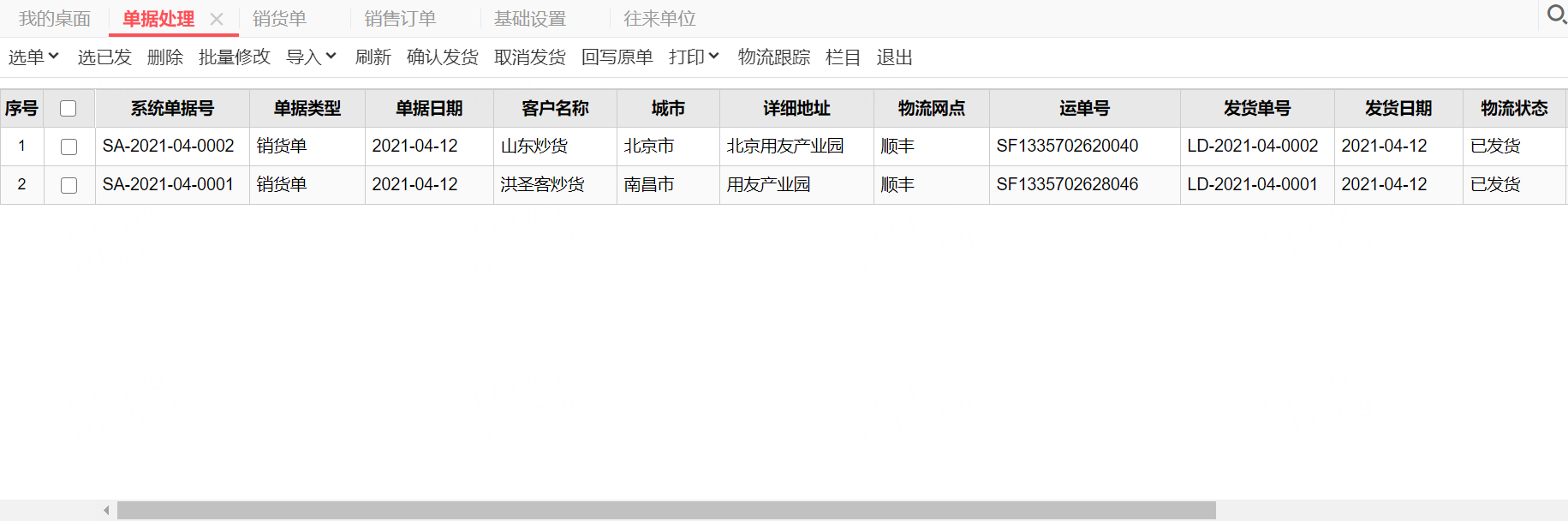Click the 物流跟踪 toolbar item

coord(773,57)
